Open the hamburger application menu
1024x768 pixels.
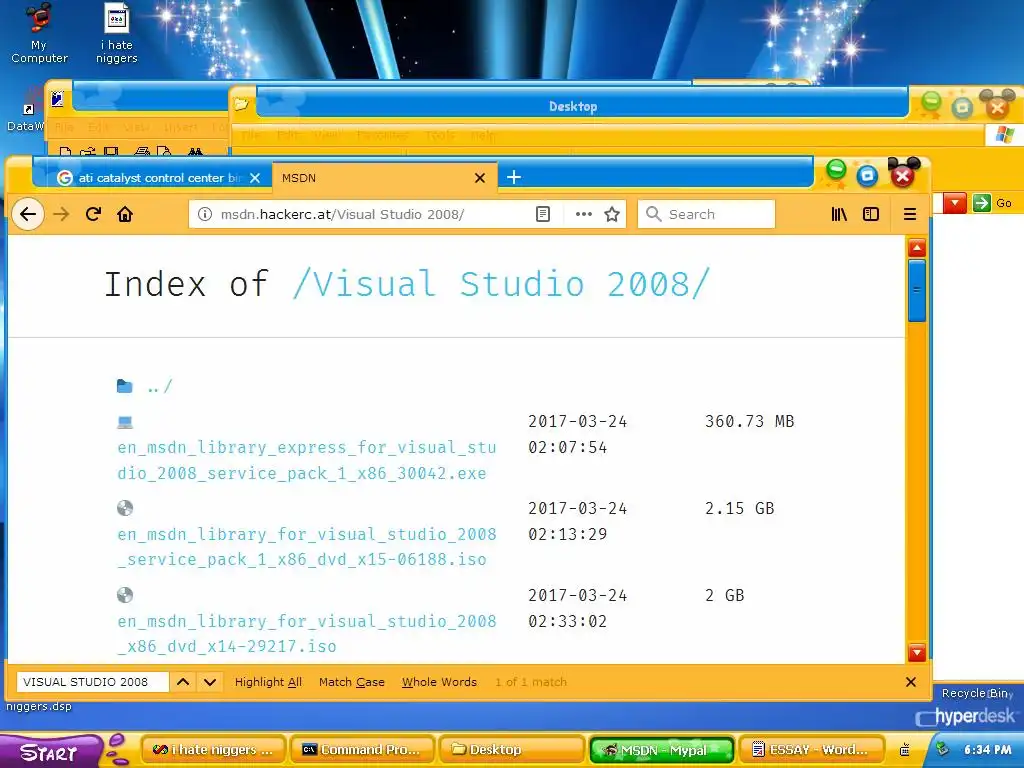tap(910, 214)
